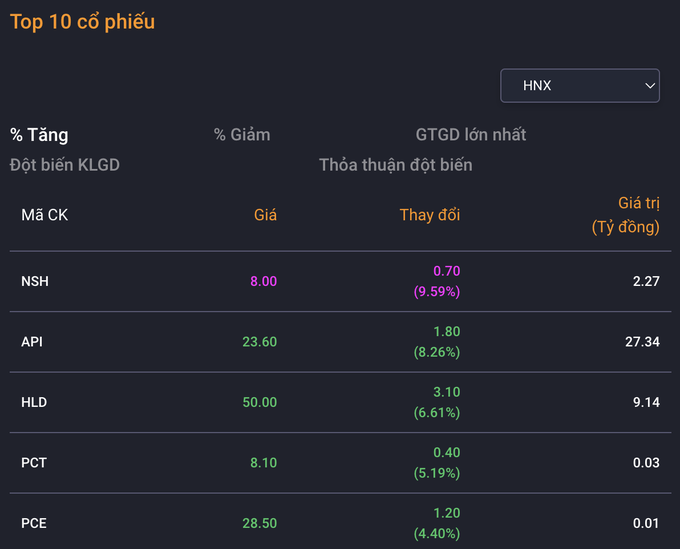Open the GTGD lớn nhất tab
The image size is (680, 549).
pos(471,135)
